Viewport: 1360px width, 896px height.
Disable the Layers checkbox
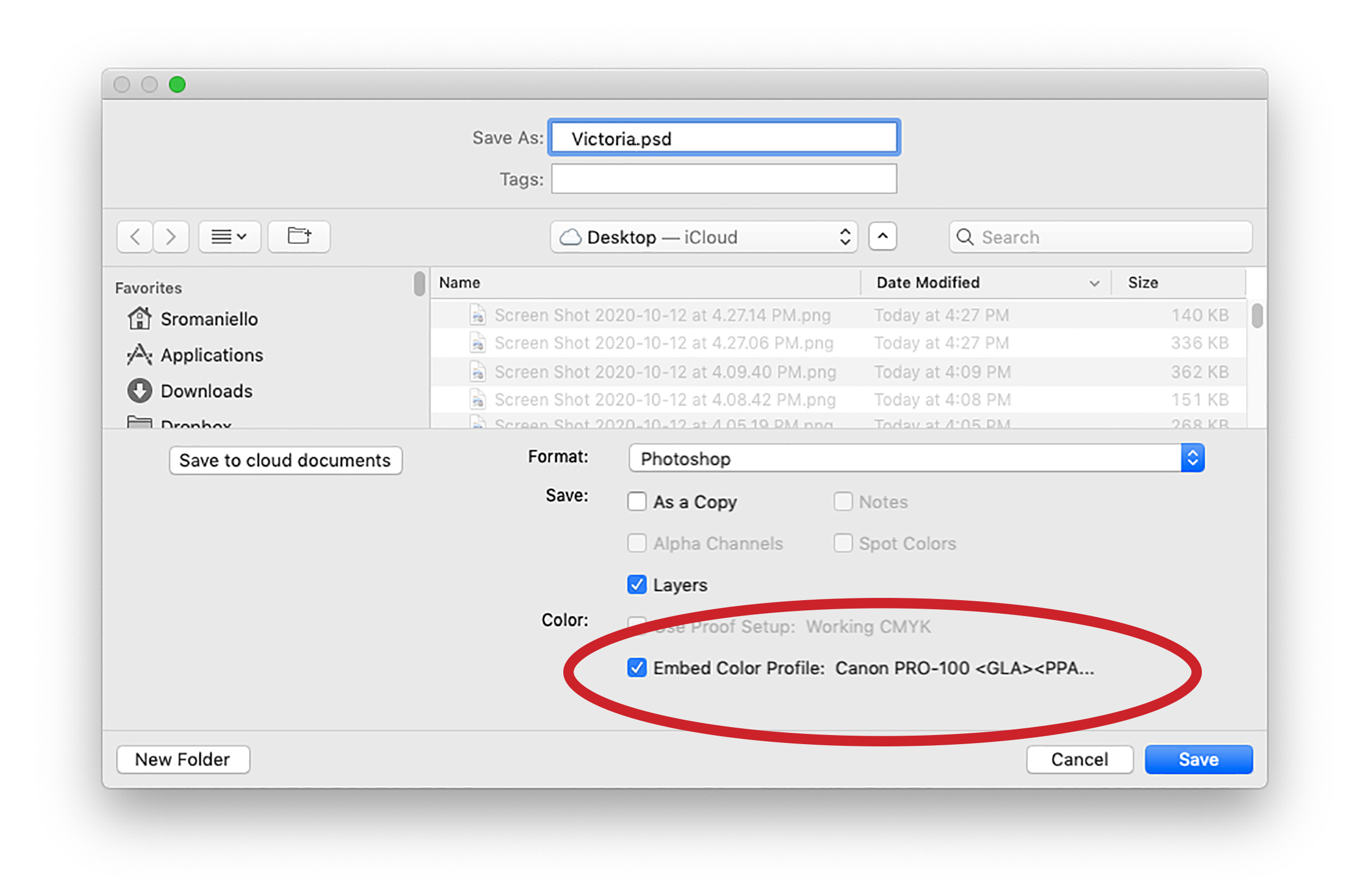click(x=636, y=584)
